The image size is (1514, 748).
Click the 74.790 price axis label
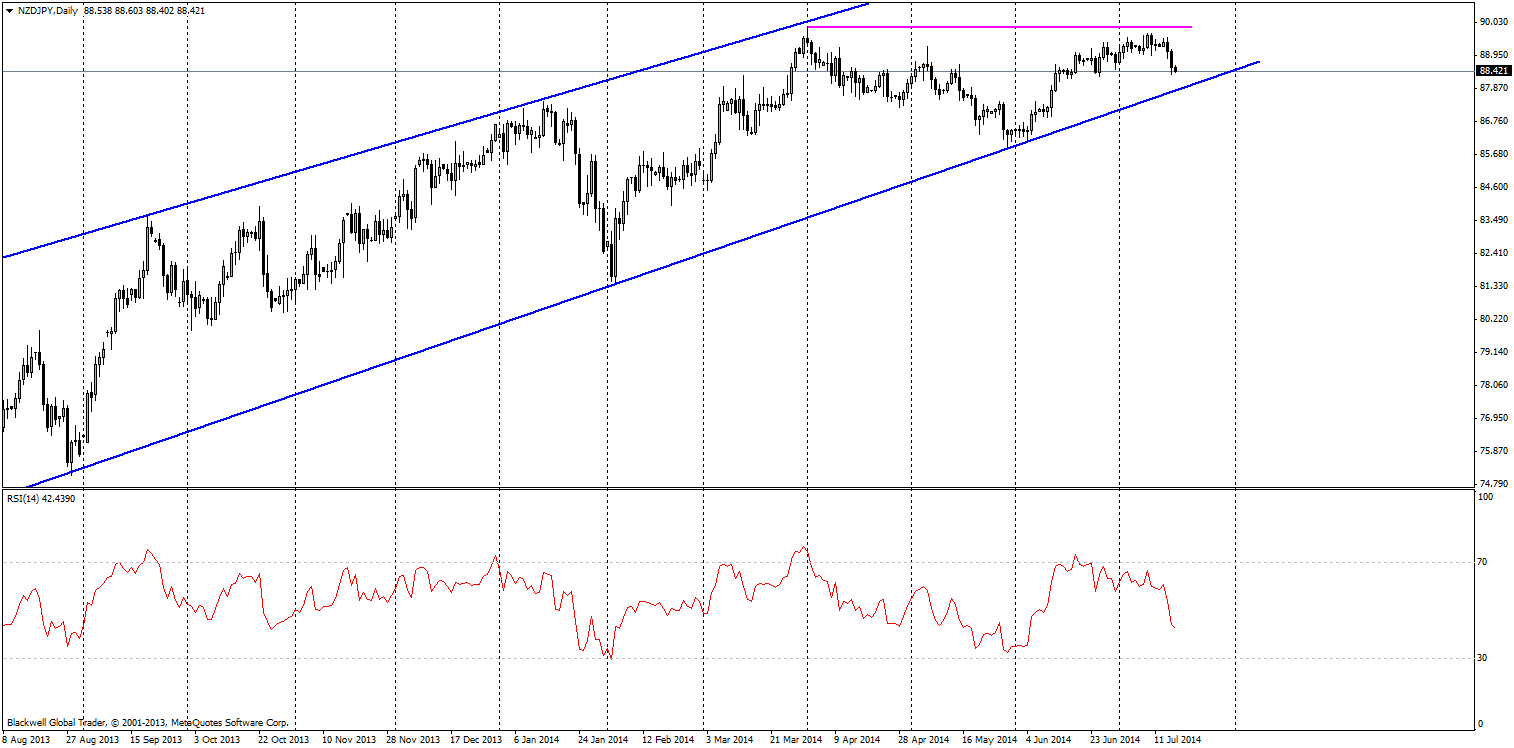[1493, 484]
